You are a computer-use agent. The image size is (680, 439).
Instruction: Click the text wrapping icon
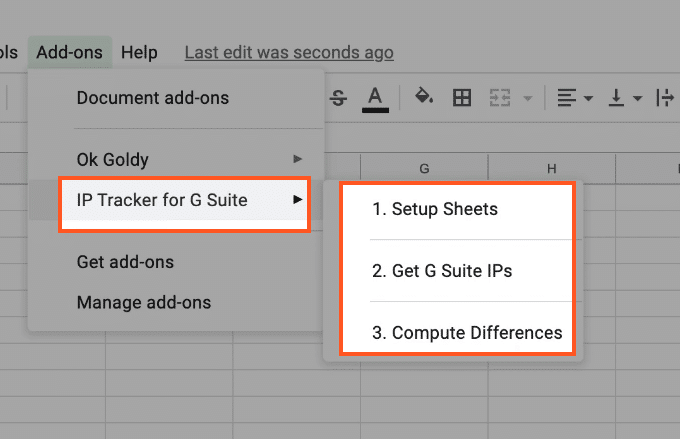(x=665, y=98)
